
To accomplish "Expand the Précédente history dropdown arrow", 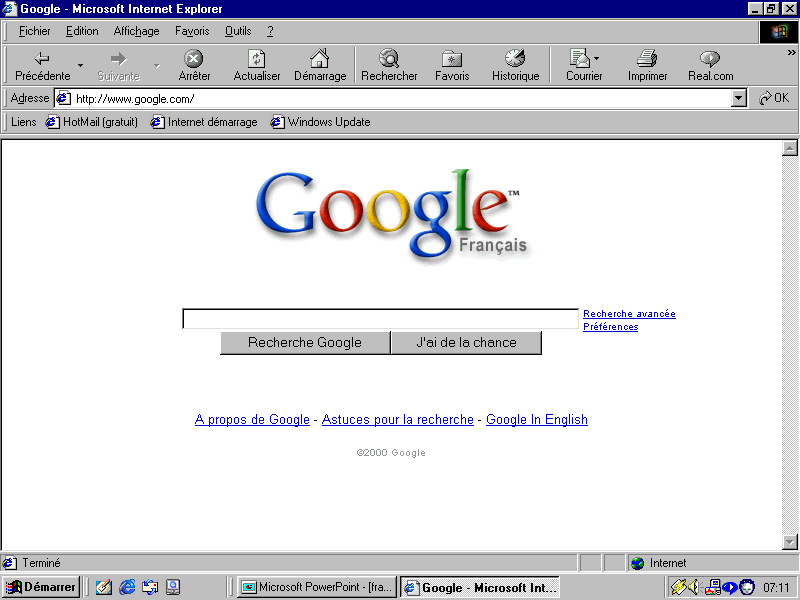I will tap(81, 66).
